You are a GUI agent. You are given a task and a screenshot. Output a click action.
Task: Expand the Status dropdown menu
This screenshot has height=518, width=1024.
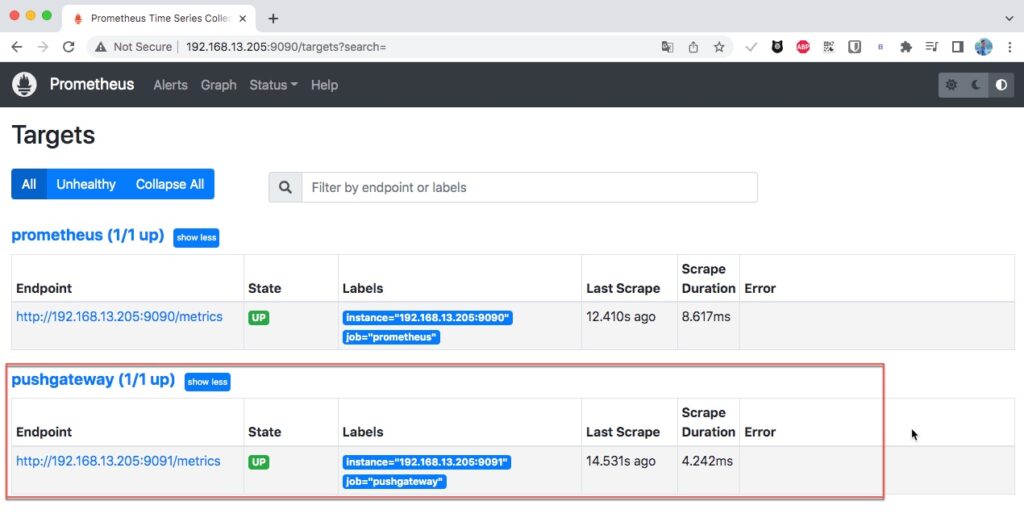pyautogui.click(x=273, y=85)
